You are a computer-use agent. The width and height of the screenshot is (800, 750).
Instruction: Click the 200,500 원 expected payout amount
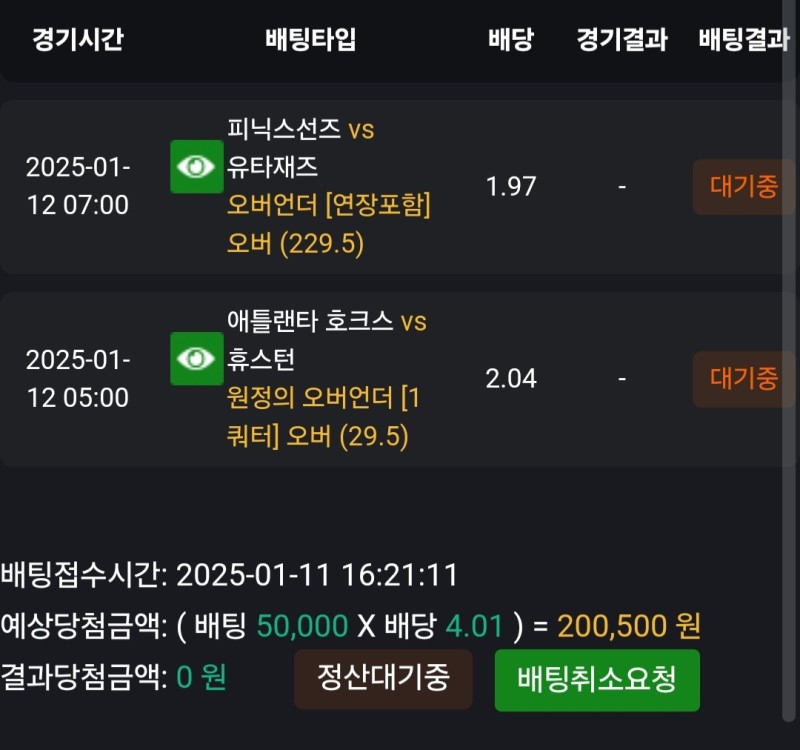click(628, 627)
